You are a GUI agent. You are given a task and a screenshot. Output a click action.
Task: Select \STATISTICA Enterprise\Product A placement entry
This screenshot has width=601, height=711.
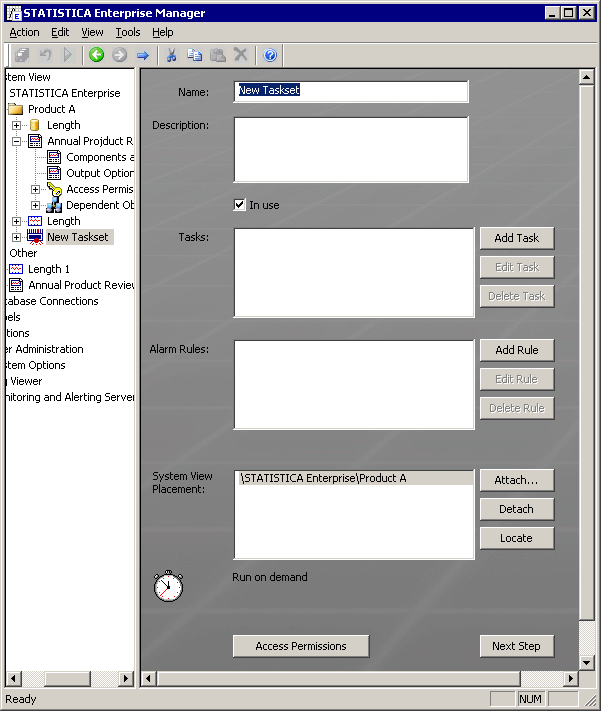pos(356,478)
